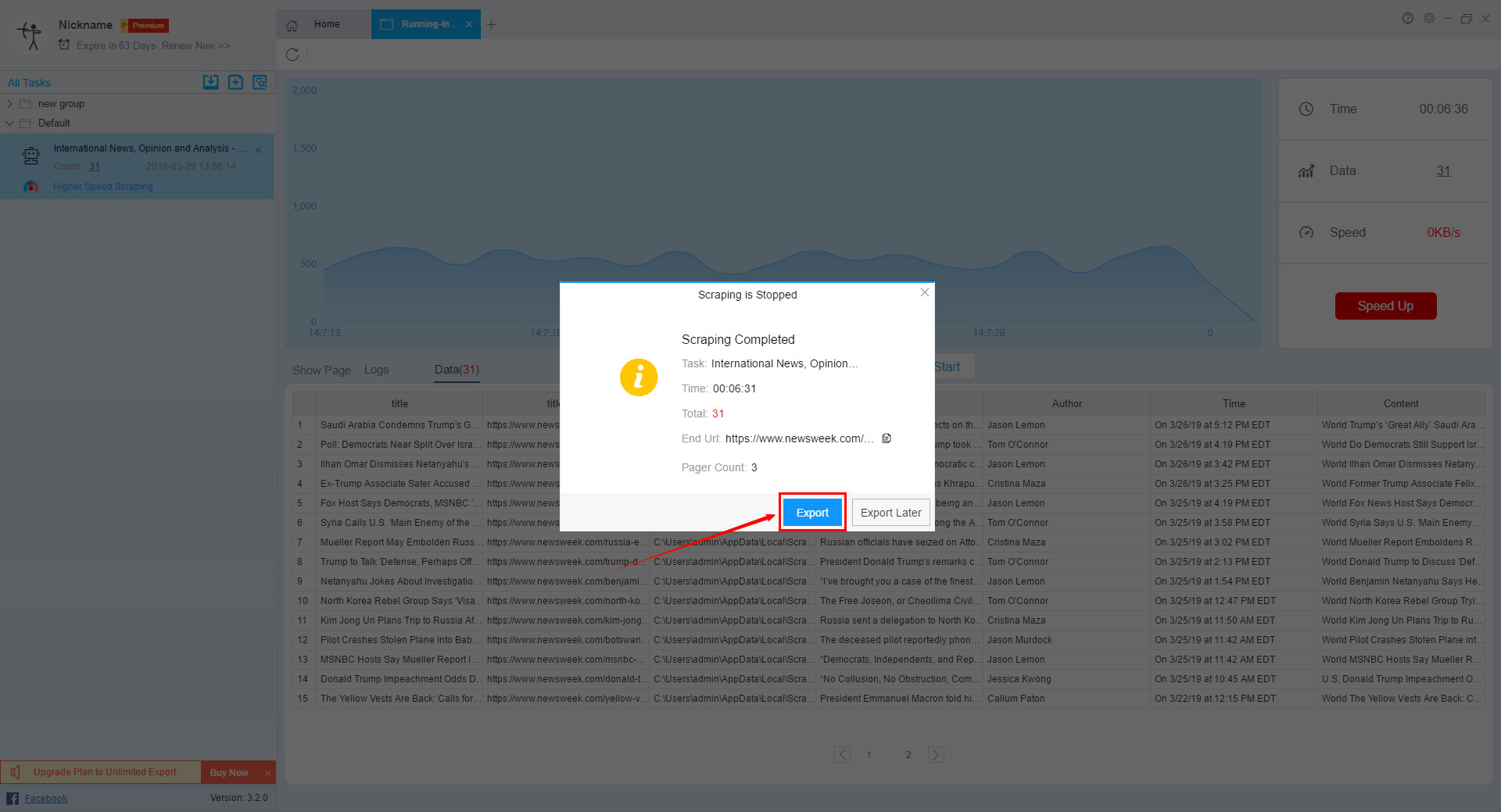1501x812 pixels.
Task: Click the blue Export button
Action: click(812, 513)
